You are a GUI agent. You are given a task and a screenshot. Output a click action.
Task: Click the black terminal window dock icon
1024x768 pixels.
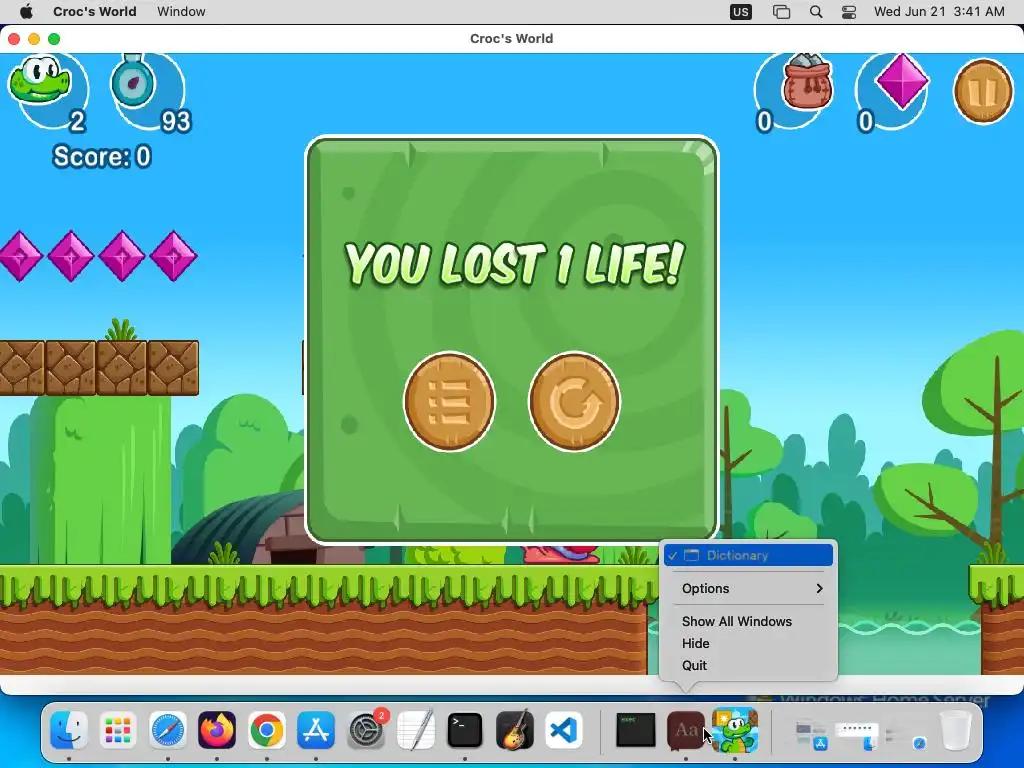tap(635, 729)
